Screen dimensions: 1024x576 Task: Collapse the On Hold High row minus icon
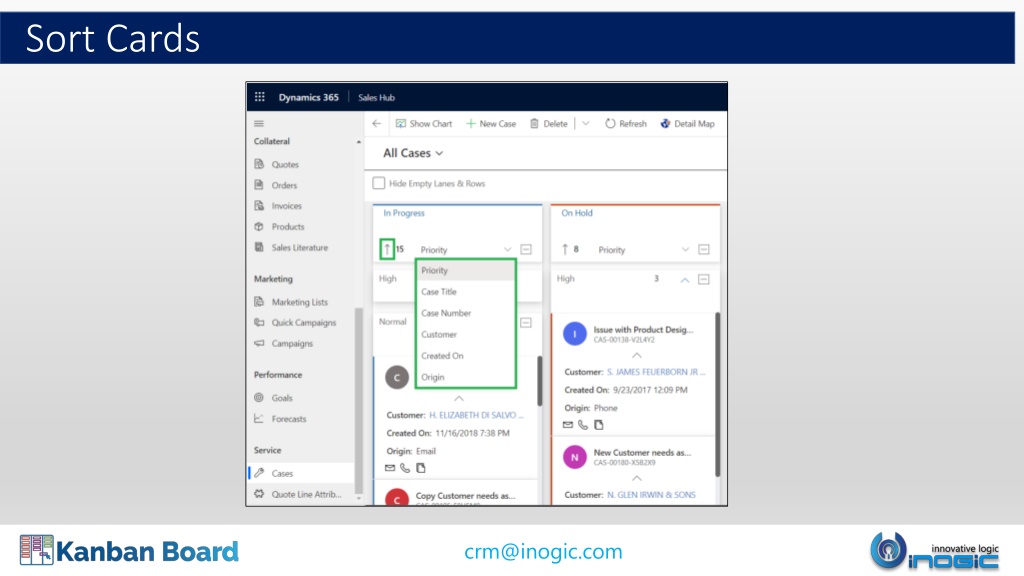coord(703,280)
